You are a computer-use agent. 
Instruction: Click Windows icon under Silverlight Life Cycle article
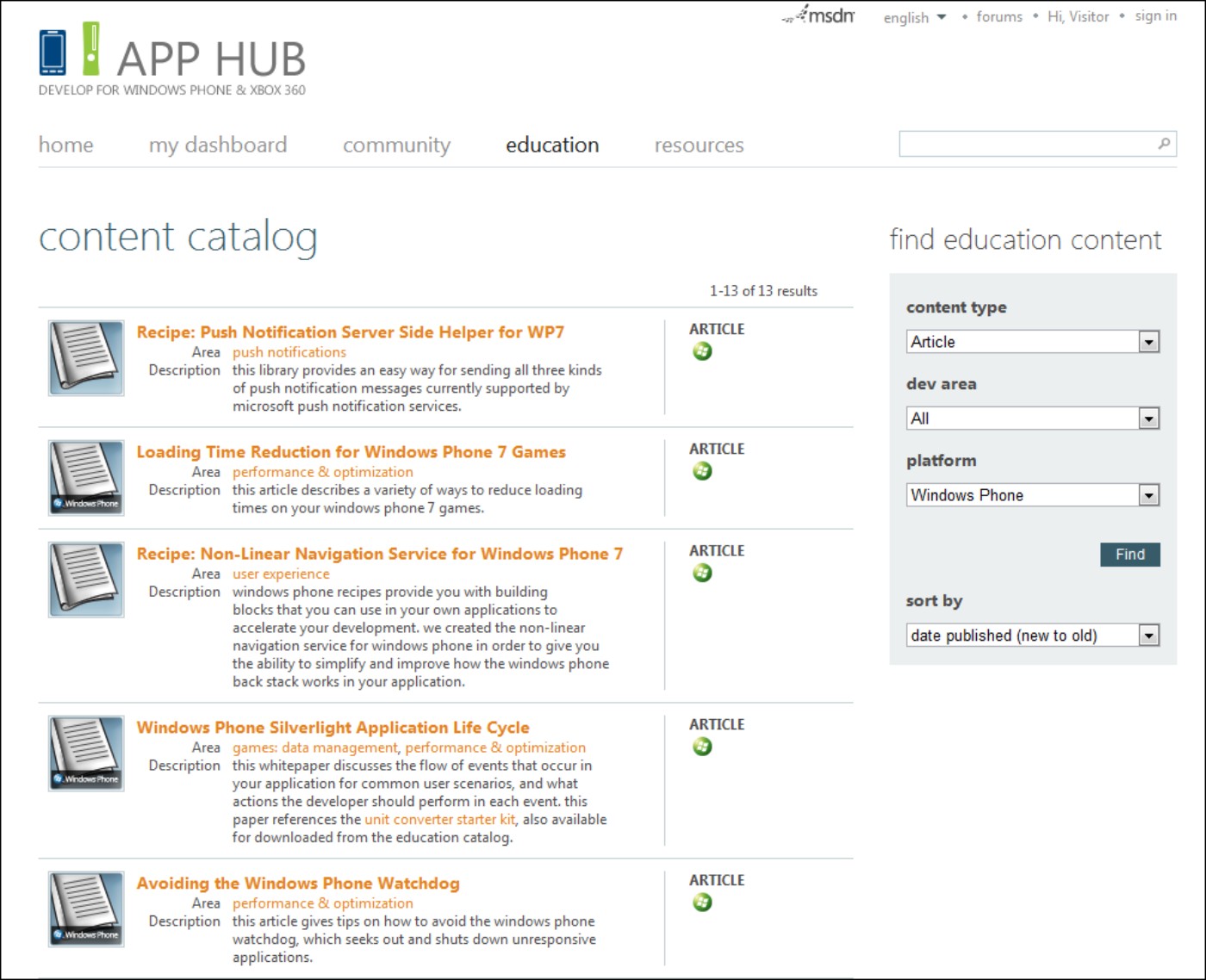click(x=702, y=747)
